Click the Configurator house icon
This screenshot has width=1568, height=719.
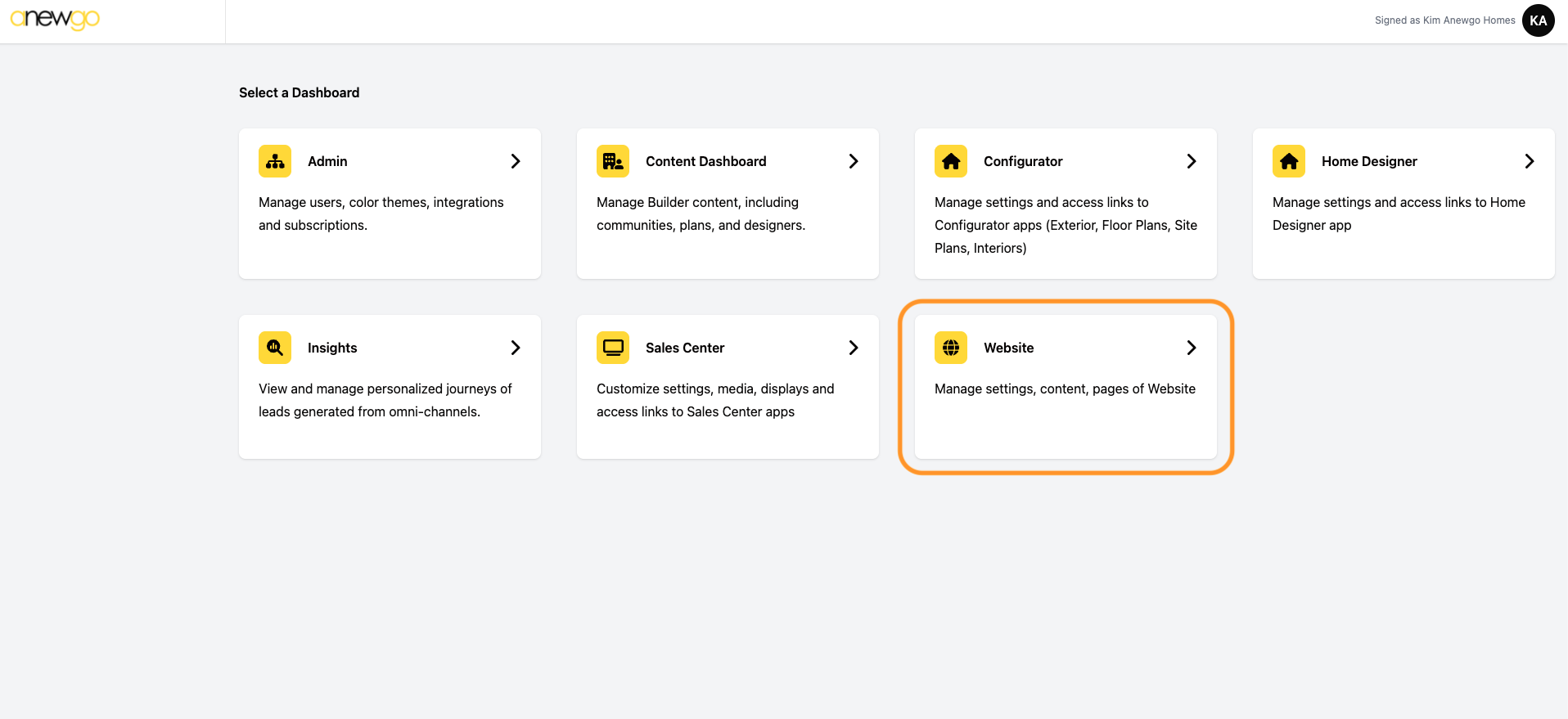point(951,161)
